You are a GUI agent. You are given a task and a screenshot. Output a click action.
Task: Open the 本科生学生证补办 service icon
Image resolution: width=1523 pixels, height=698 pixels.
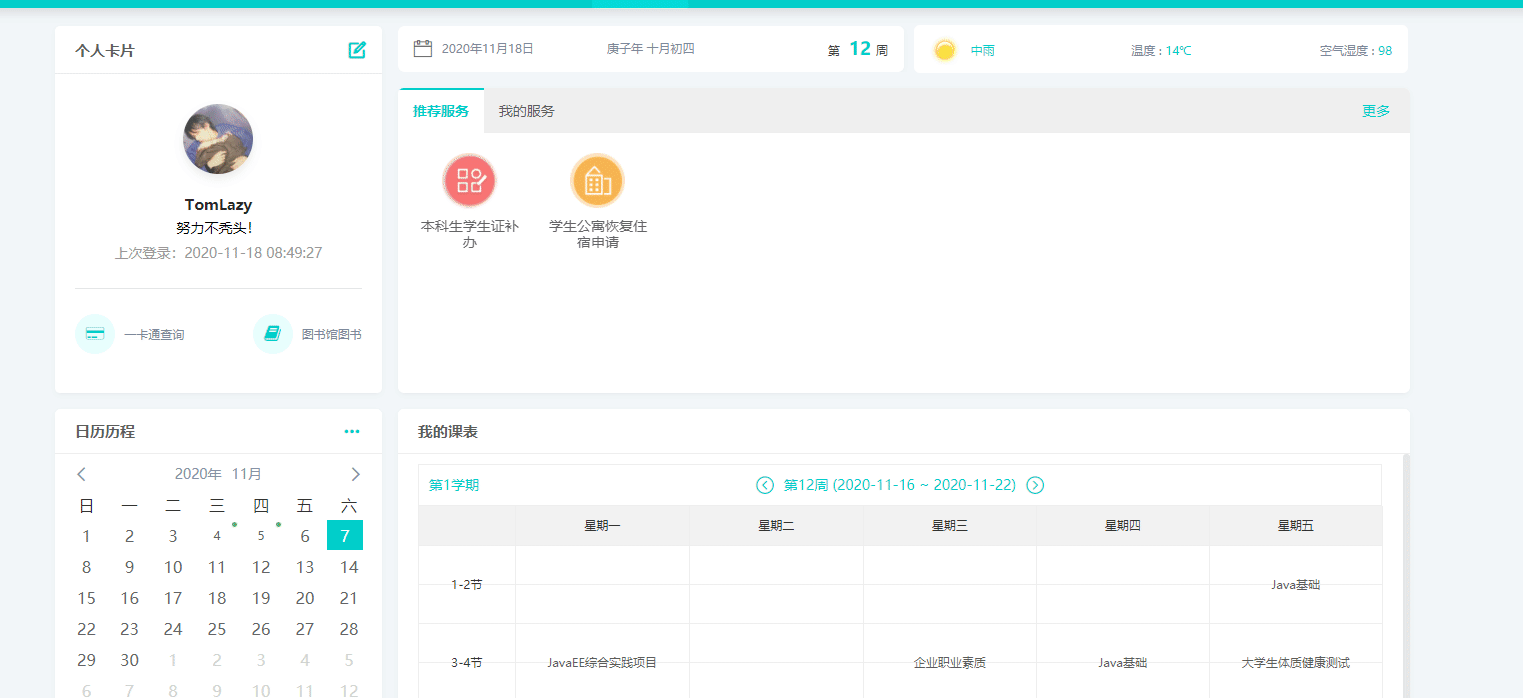[x=470, y=180]
